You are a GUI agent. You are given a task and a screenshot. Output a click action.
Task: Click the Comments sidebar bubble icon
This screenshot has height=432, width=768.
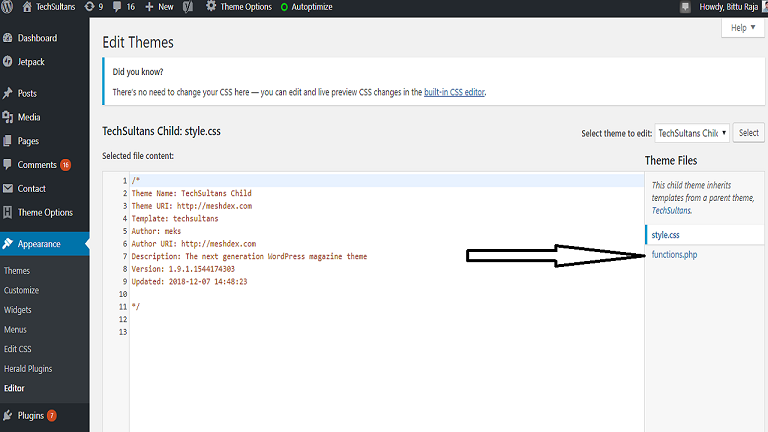pyautogui.click(x=7, y=165)
